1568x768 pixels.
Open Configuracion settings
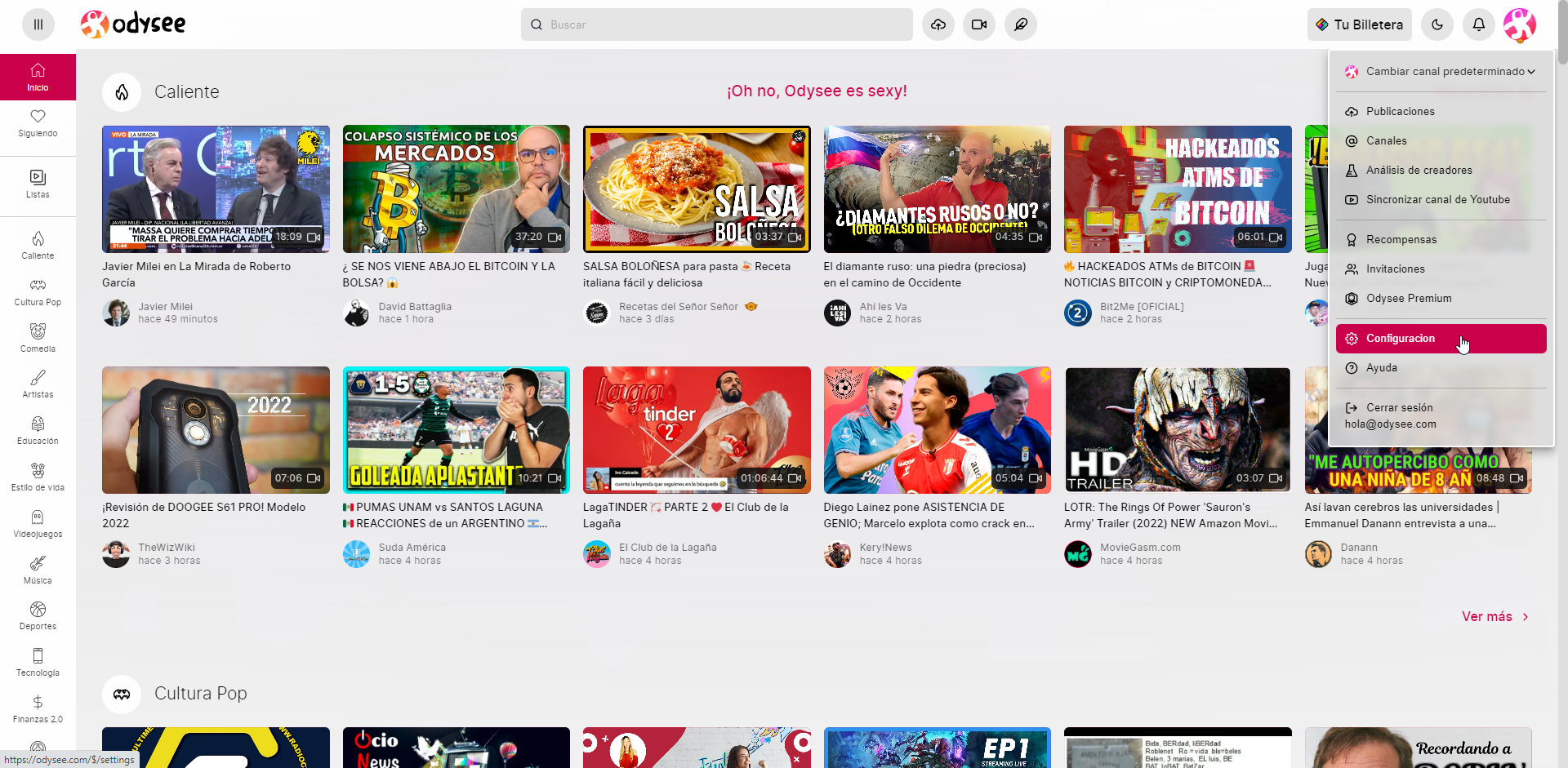coord(1441,339)
